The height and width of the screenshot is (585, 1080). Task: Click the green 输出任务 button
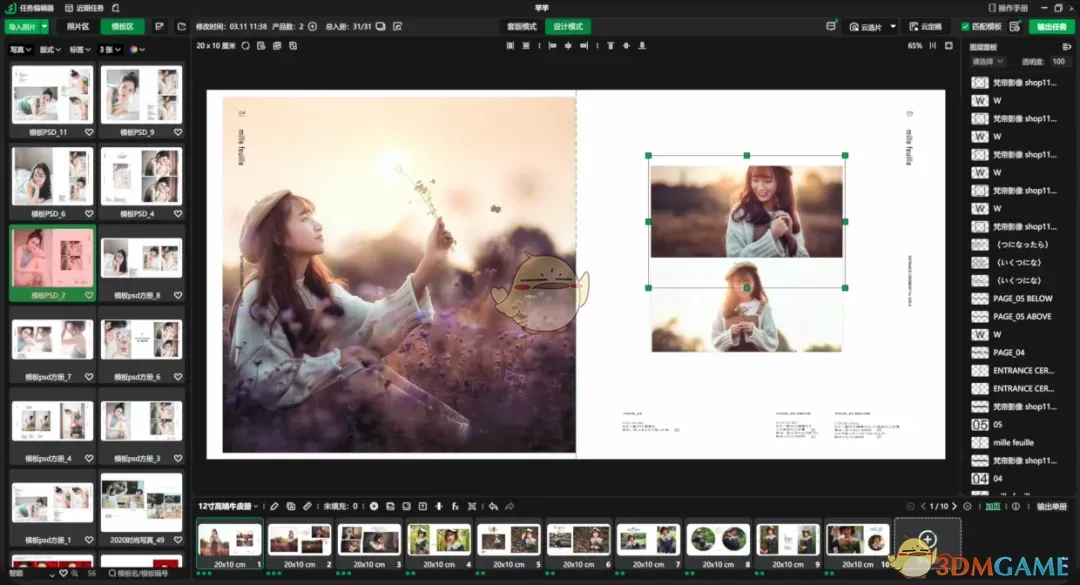click(1052, 27)
